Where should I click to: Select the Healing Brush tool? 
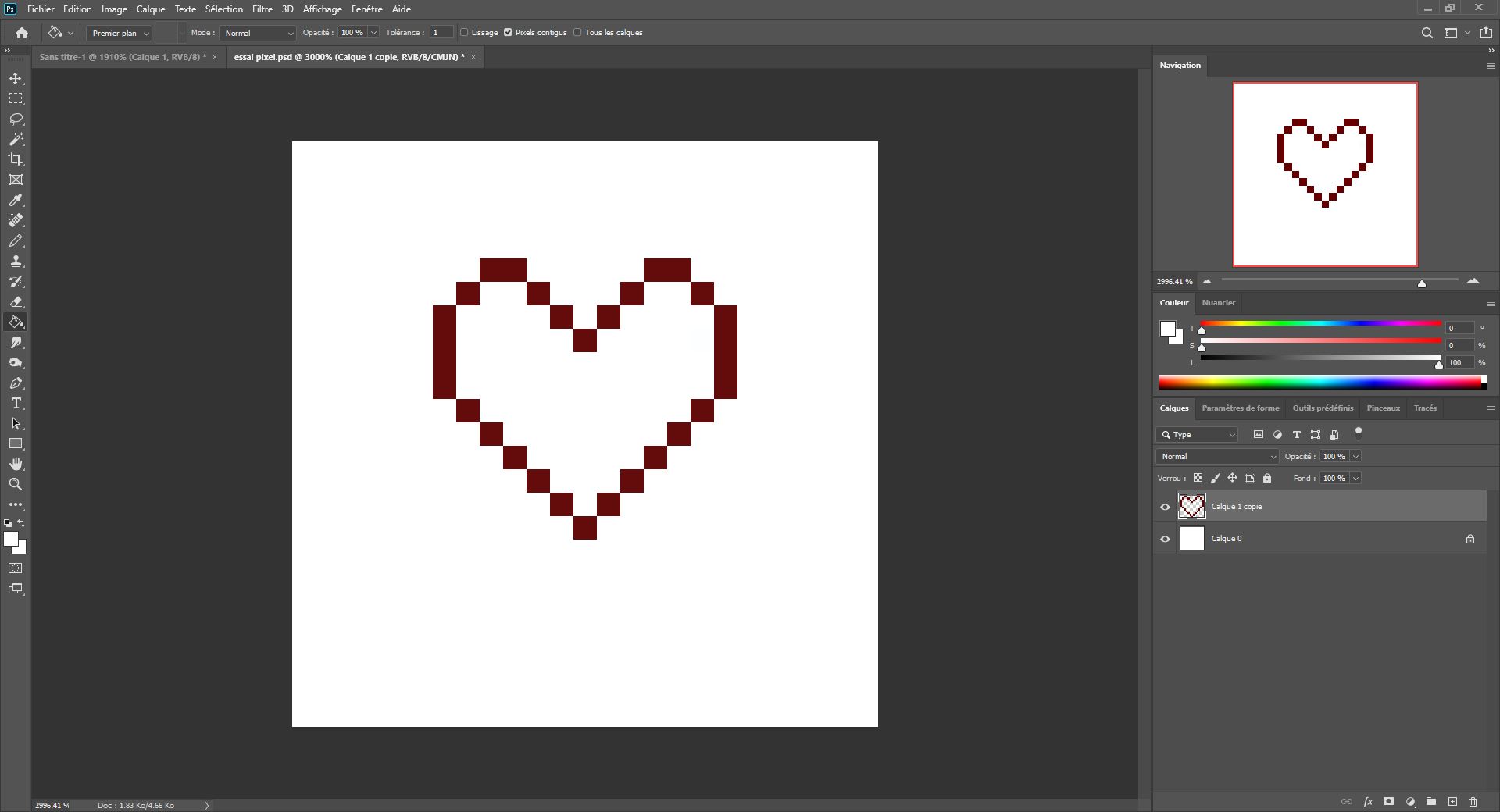coord(16,221)
